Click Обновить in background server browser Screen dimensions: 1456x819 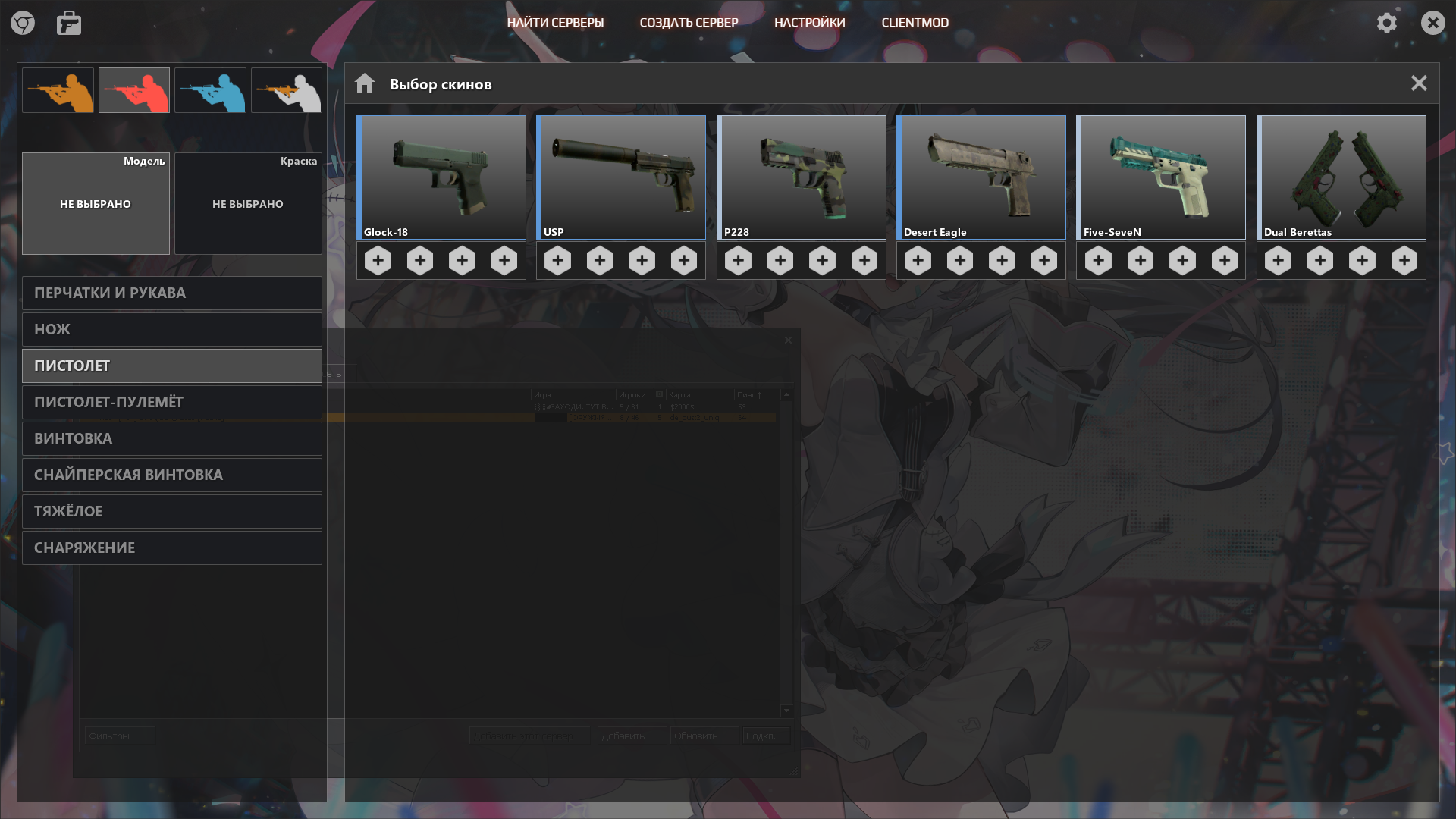(x=704, y=736)
